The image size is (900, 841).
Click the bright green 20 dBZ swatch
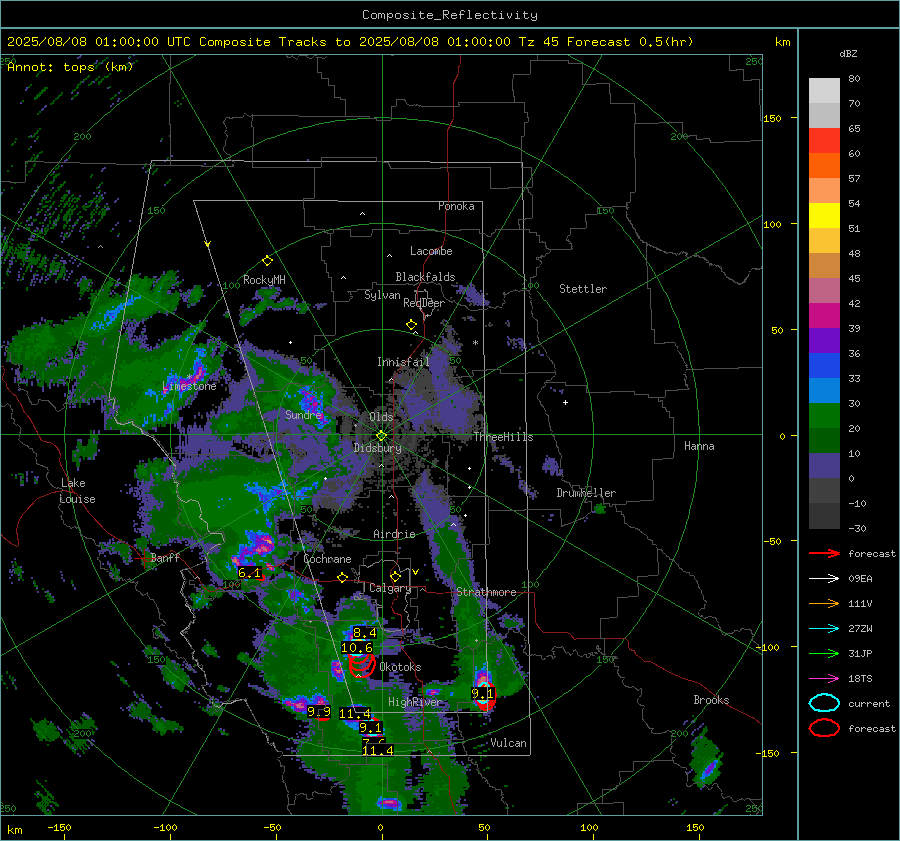824,416
